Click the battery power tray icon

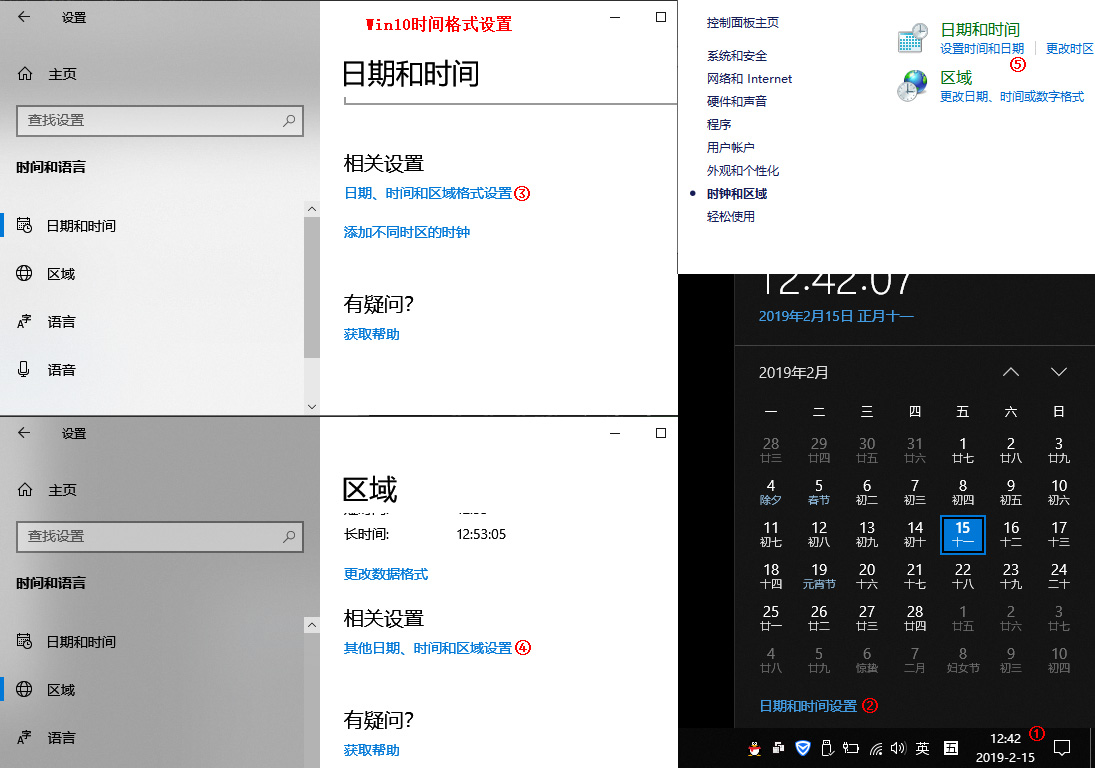851,748
